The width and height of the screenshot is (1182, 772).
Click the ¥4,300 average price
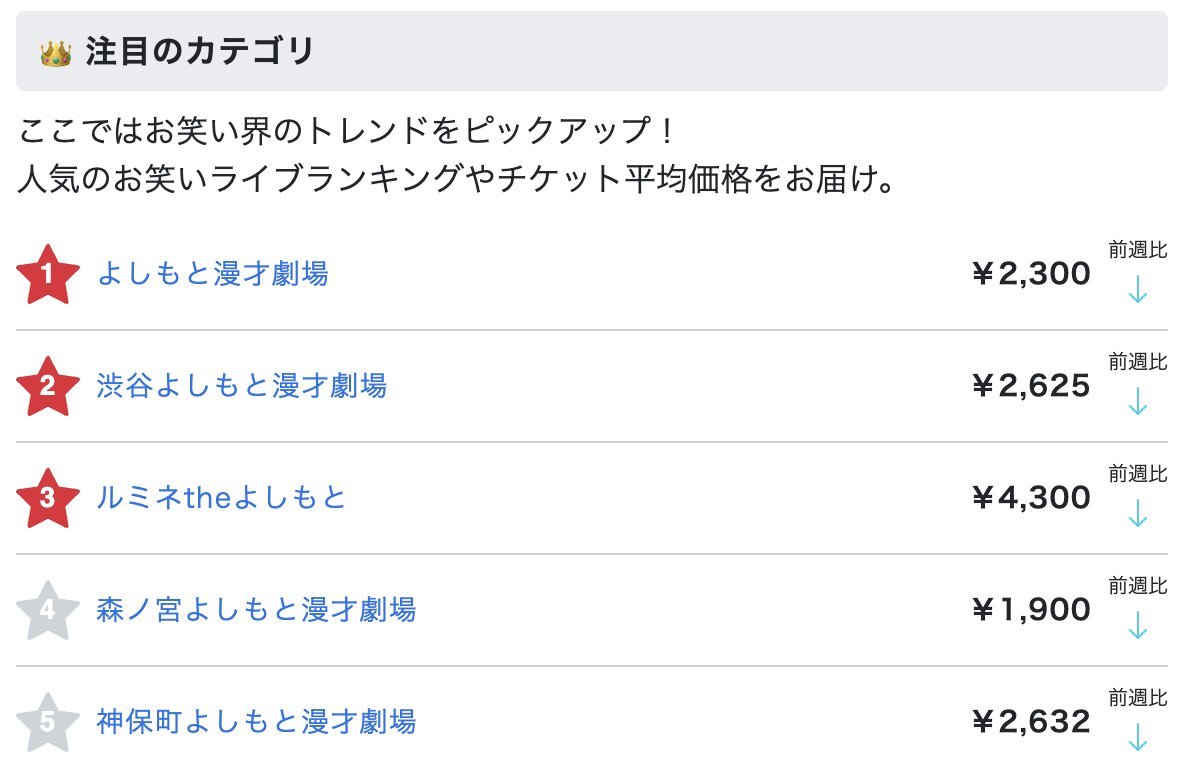click(x=1030, y=498)
